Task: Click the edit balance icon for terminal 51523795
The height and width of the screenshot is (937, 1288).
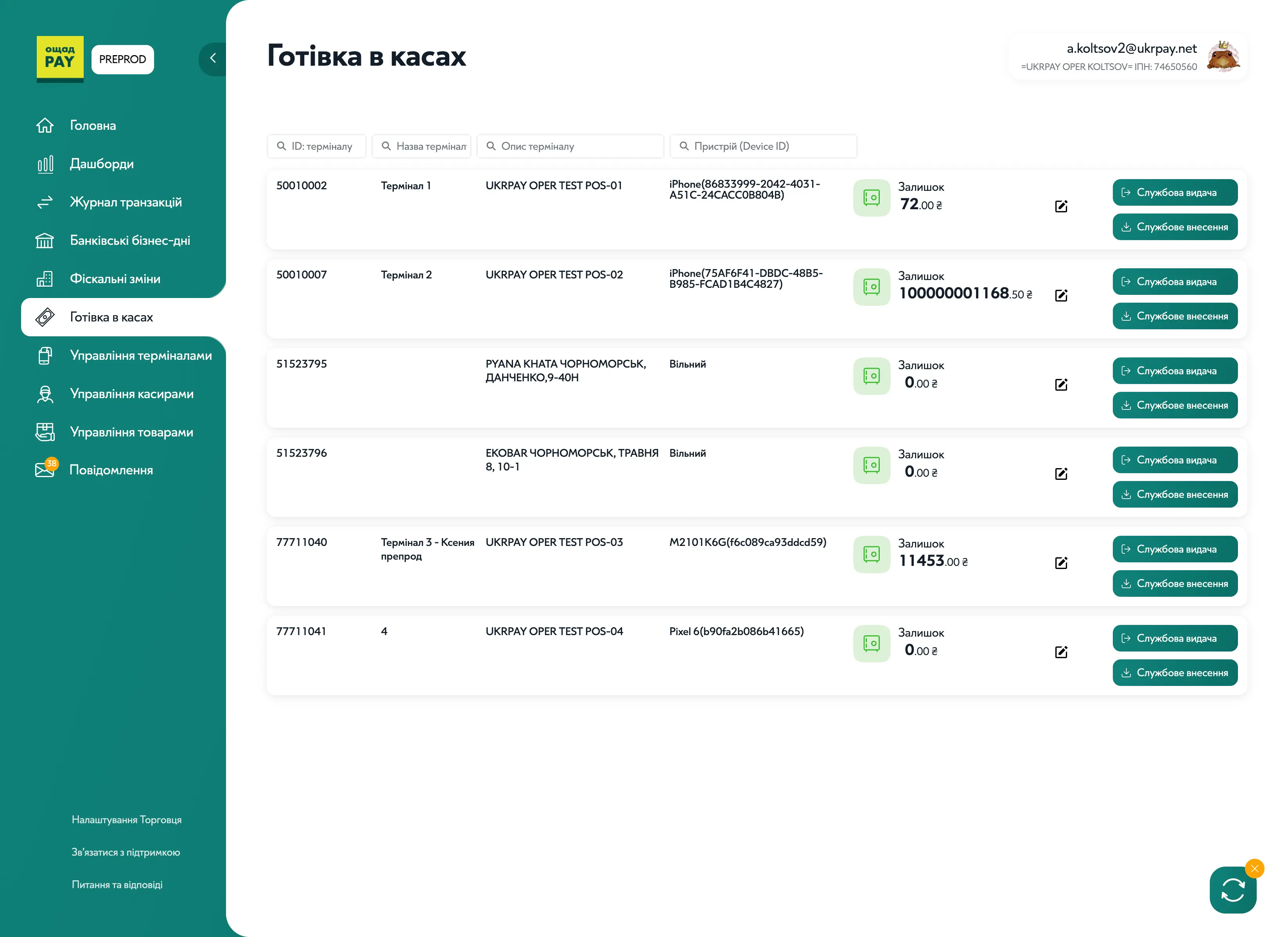Action: [x=1061, y=384]
